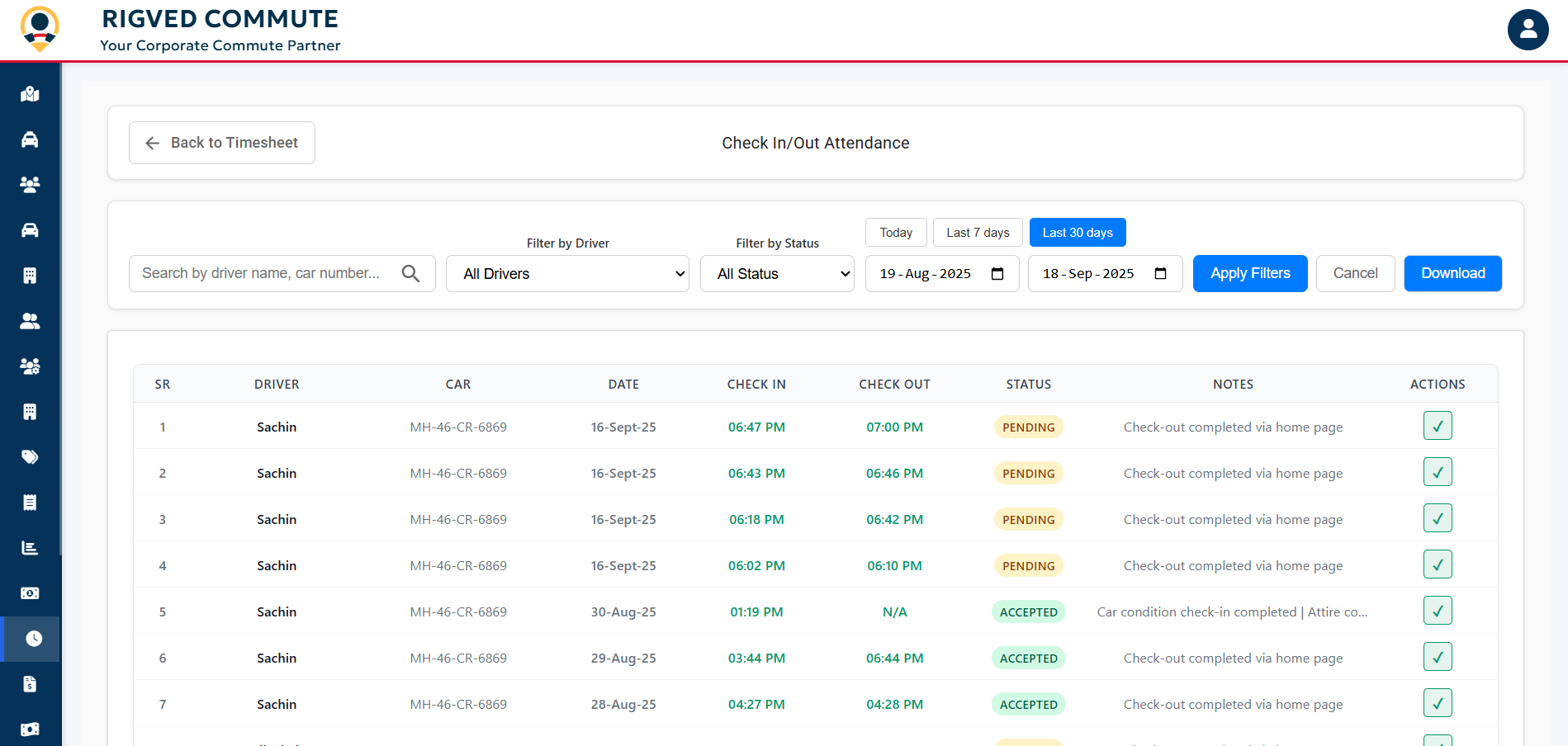
Task: Click the Download button
Action: click(1452, 273)
